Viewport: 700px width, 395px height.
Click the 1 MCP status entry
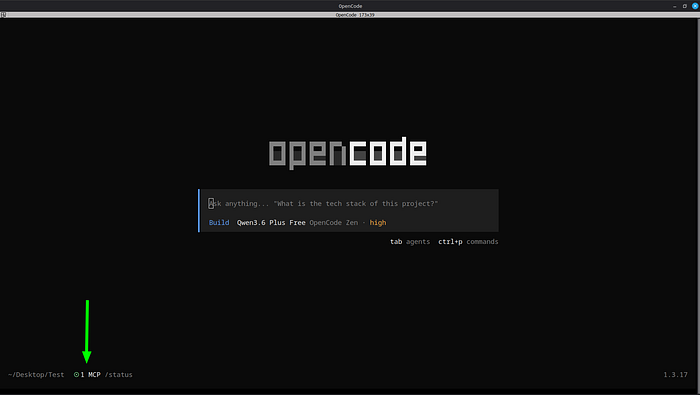point(90,374)
